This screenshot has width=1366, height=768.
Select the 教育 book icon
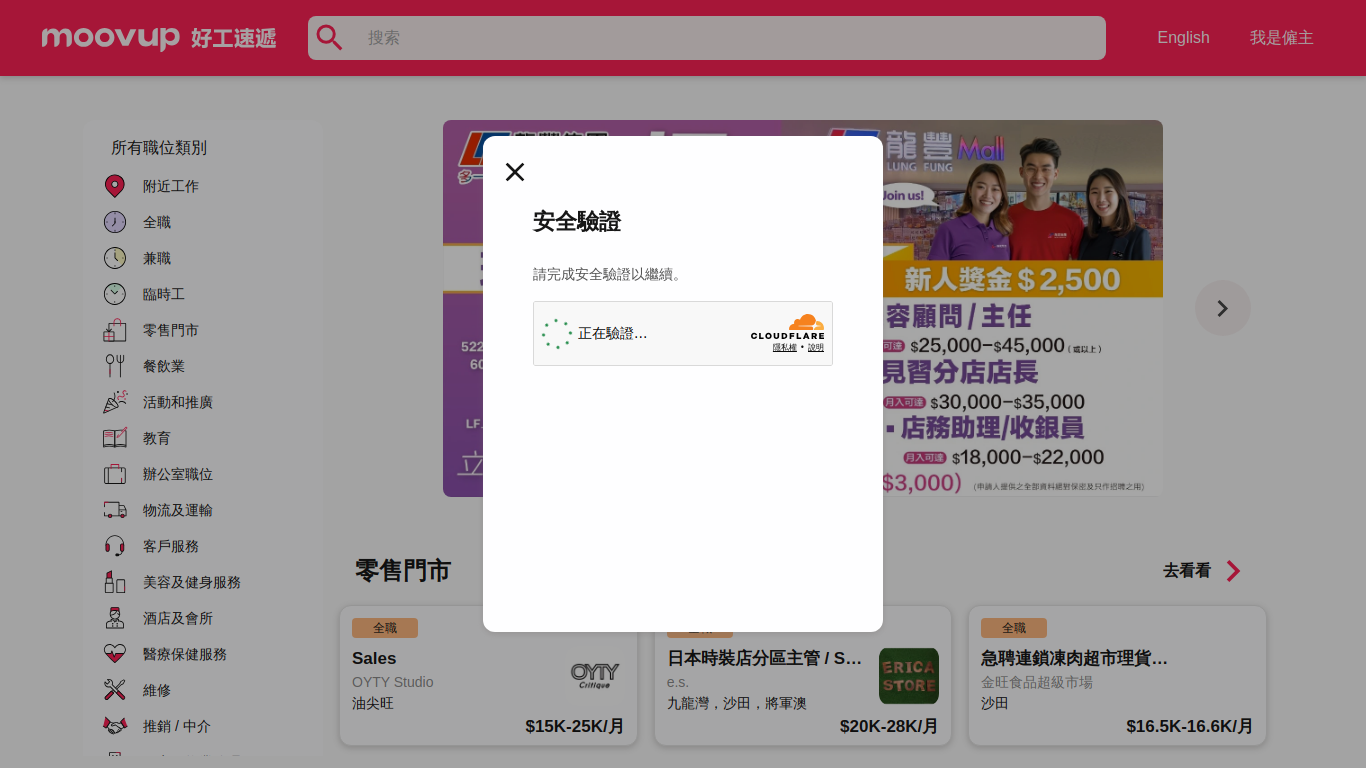coord(115,438)
